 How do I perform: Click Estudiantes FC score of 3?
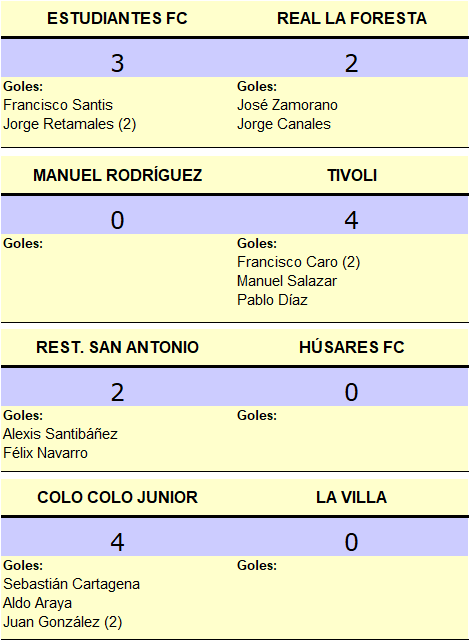(118, 63)
